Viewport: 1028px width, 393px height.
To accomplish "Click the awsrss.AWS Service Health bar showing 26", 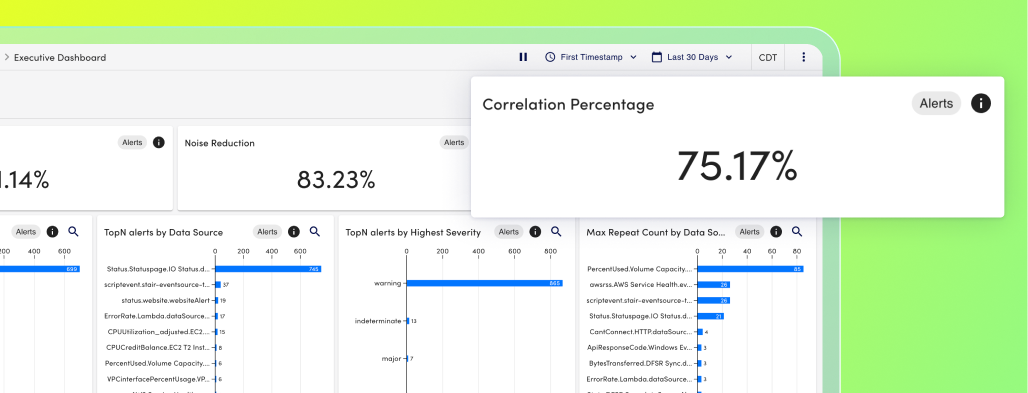I will (x=713, y=285).
